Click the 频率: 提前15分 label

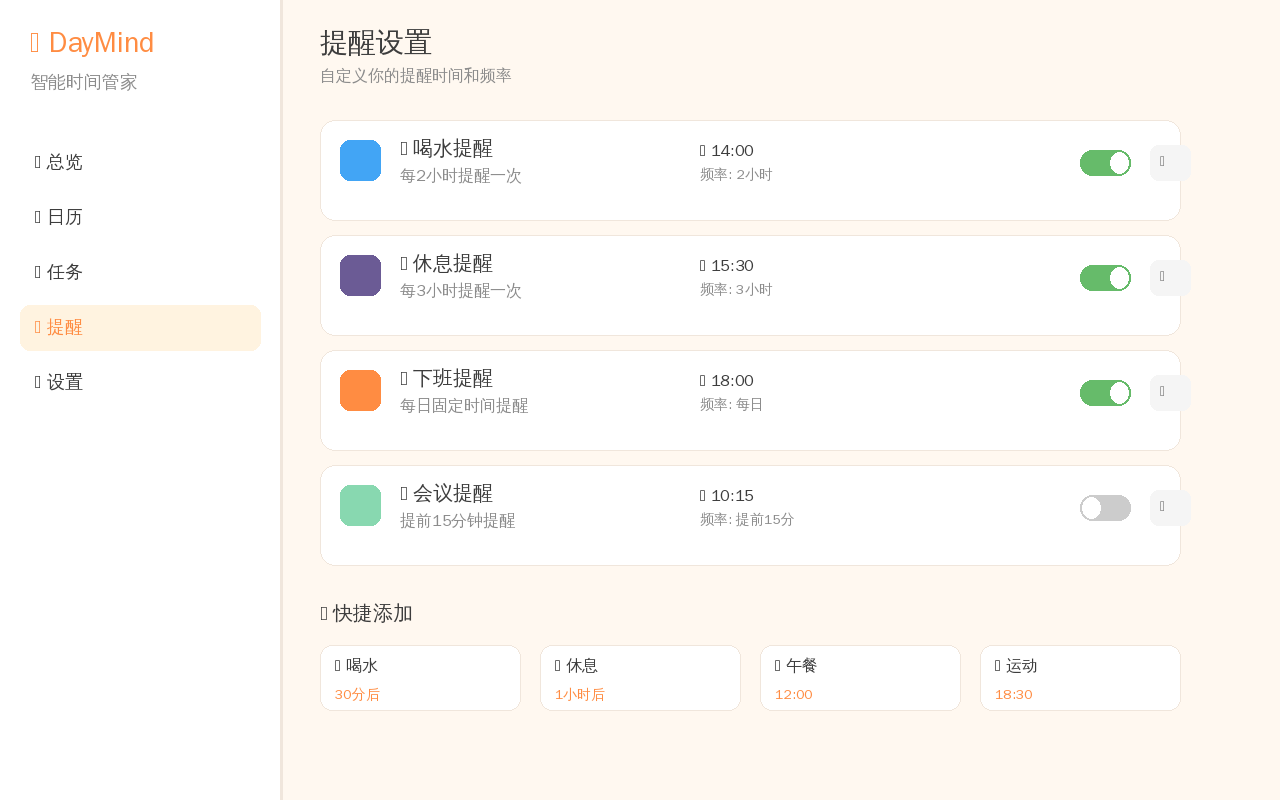pyautogui.click(x=747, y=520)
